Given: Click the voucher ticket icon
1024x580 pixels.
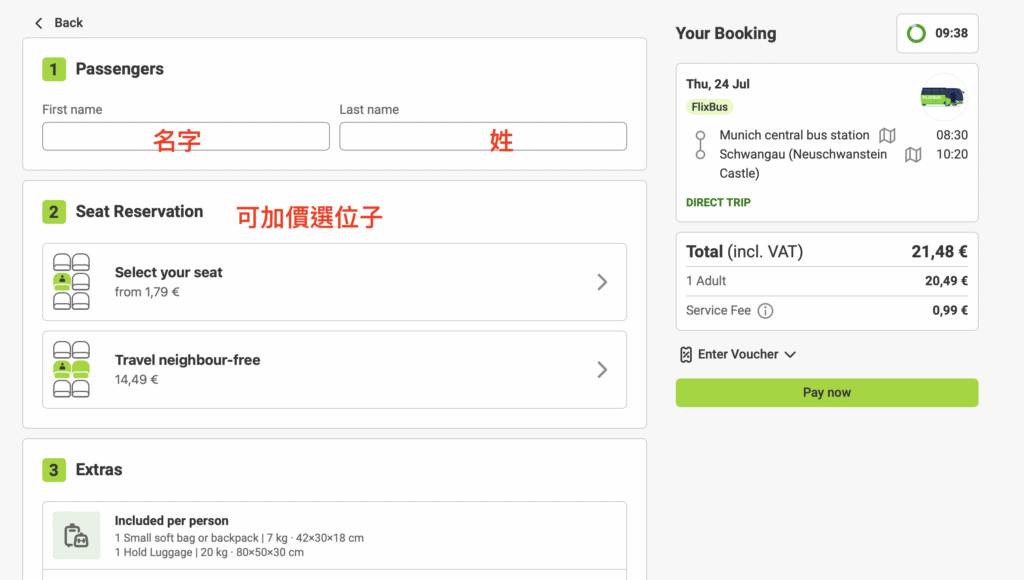Looking at the screenshot, I should coord(686,354).
